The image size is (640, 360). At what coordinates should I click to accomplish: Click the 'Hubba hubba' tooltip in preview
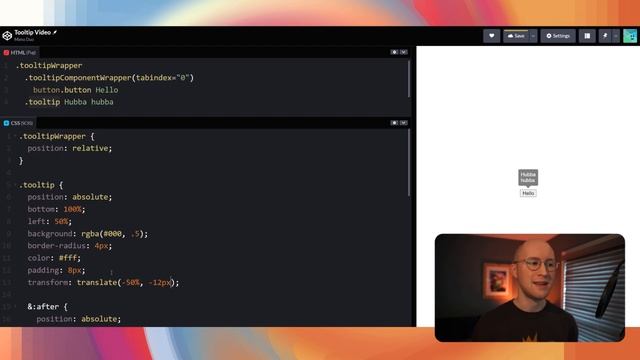528,178
